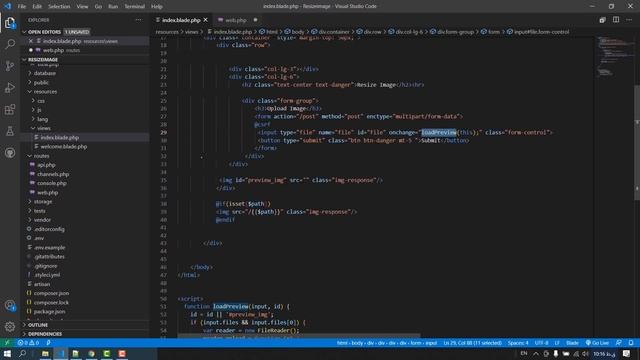Click Spaces: 4 indentation setting
Image resolution: width=640 pixels, height=360 pixels.
[518, 343]
